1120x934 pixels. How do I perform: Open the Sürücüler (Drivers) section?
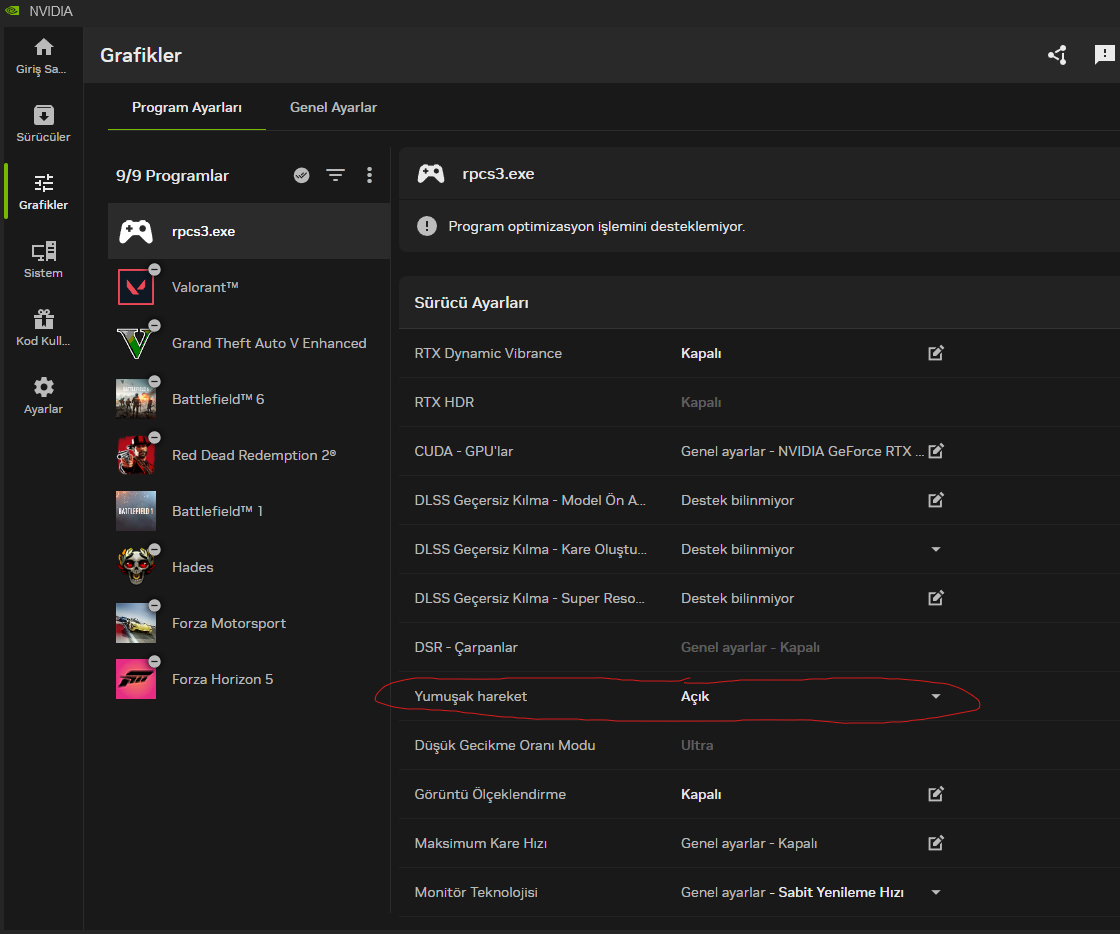pyautogui.click(x=44, y=123)
